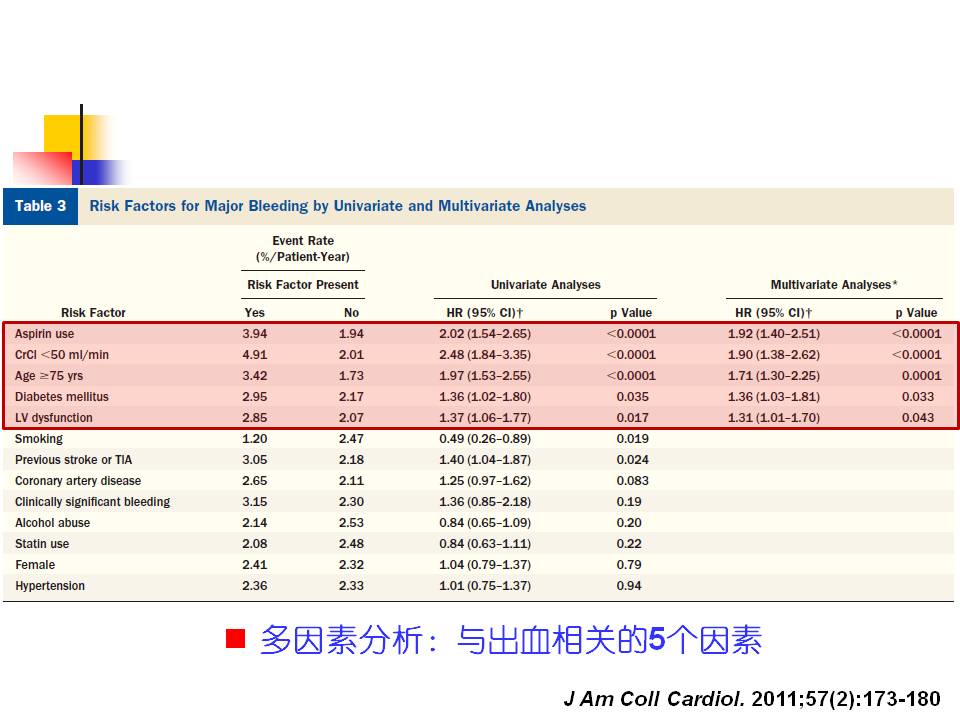Screen dimensions: 960x720
Task: Click the blue Chinese caption text
Action: (x=510, y=640)
